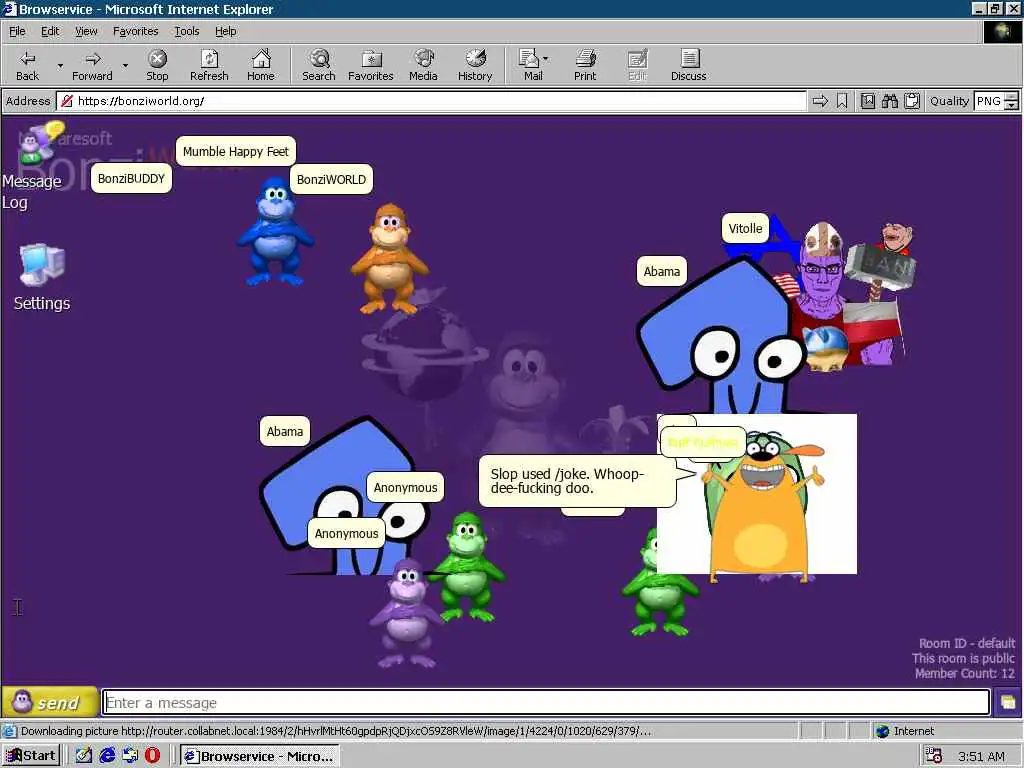Click the orange Bonzi named BonziWORLD
The height and width of the screenshot is (768, 1024).
coord(390,259)
